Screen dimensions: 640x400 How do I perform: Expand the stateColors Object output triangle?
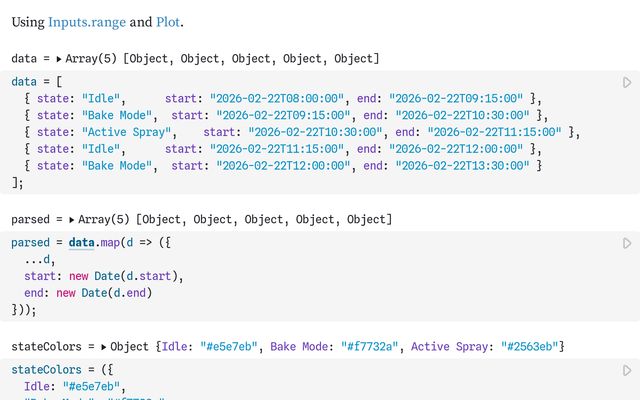point(103,346)
